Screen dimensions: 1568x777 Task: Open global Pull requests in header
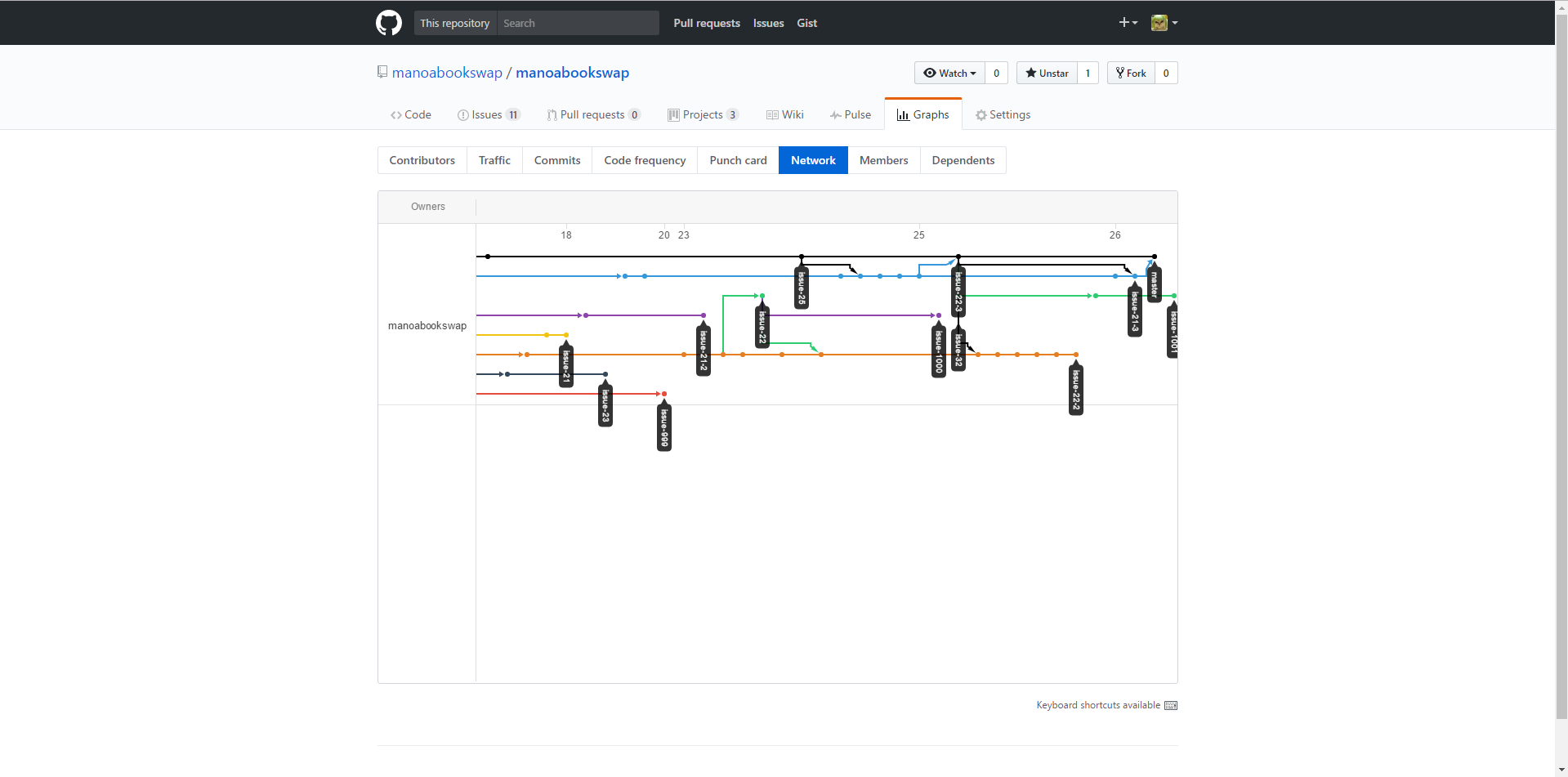tap(707, 23)
